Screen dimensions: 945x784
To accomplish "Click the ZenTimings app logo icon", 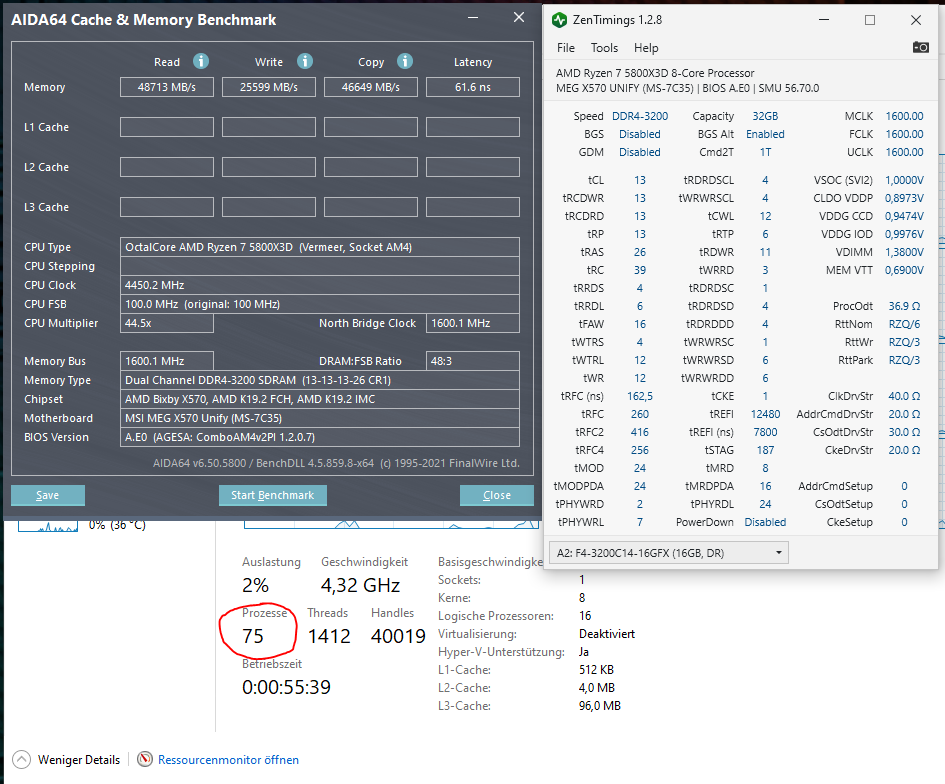I will coord(559,20).
